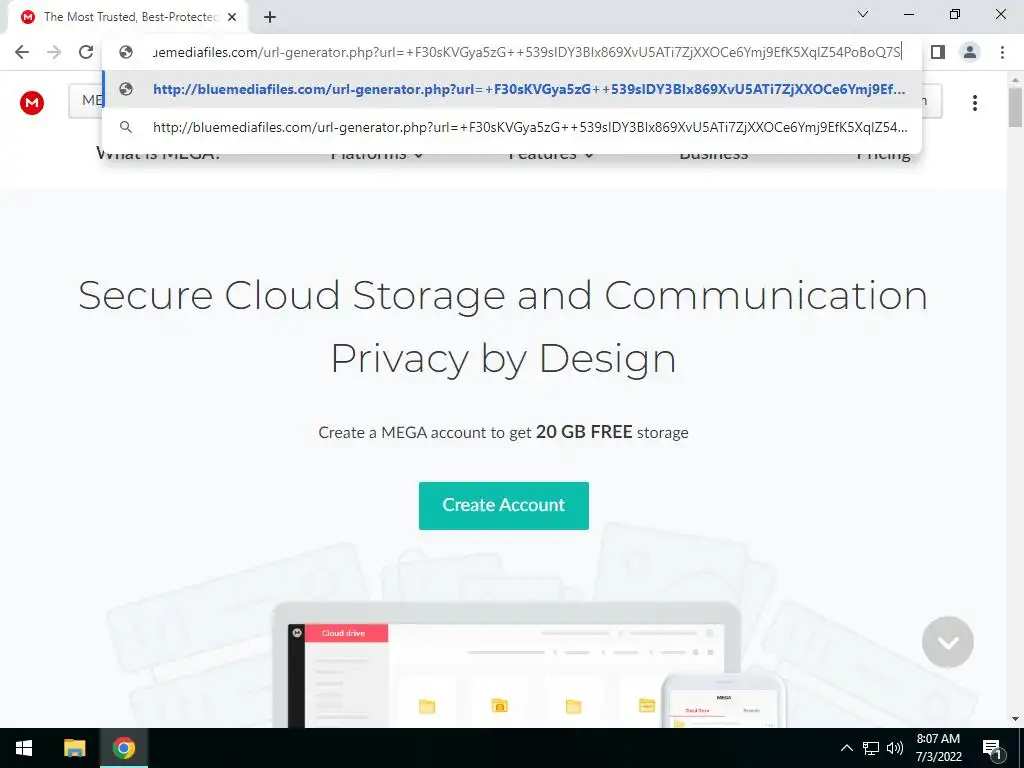This screenshot has height=768, width=1024.
Task: Open the tab search chevron
Action: (863, 14)
